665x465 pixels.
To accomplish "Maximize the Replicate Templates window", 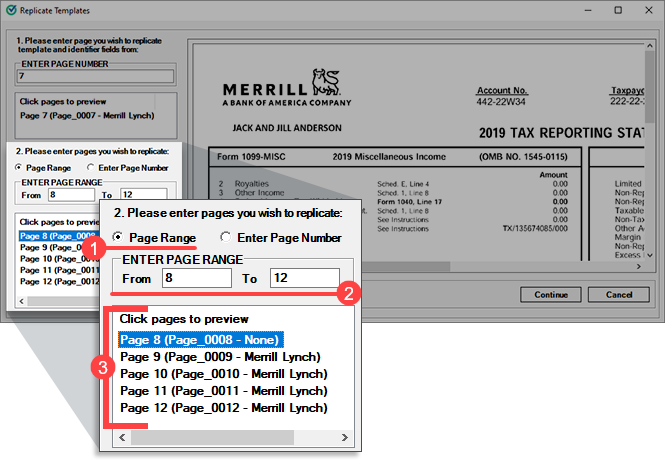I will pyautogui.click(x=618, y=10).
